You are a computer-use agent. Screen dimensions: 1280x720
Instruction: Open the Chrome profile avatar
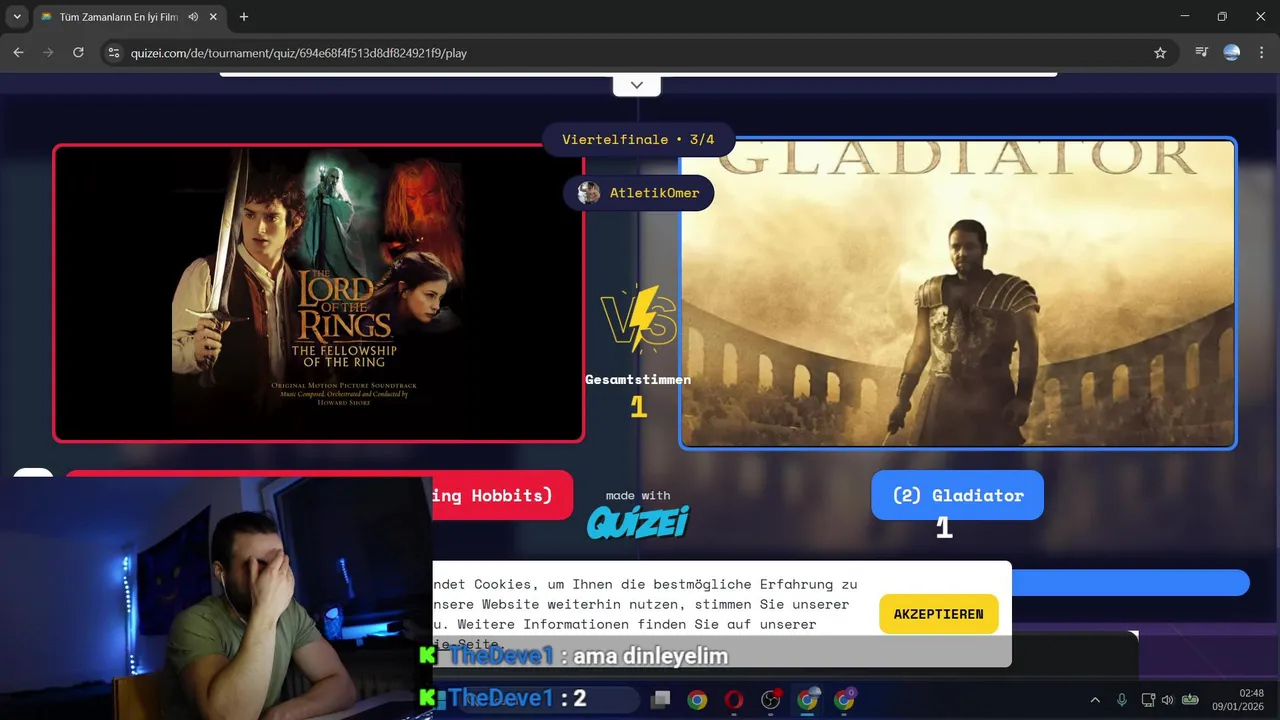click(x=1232, y=52)
